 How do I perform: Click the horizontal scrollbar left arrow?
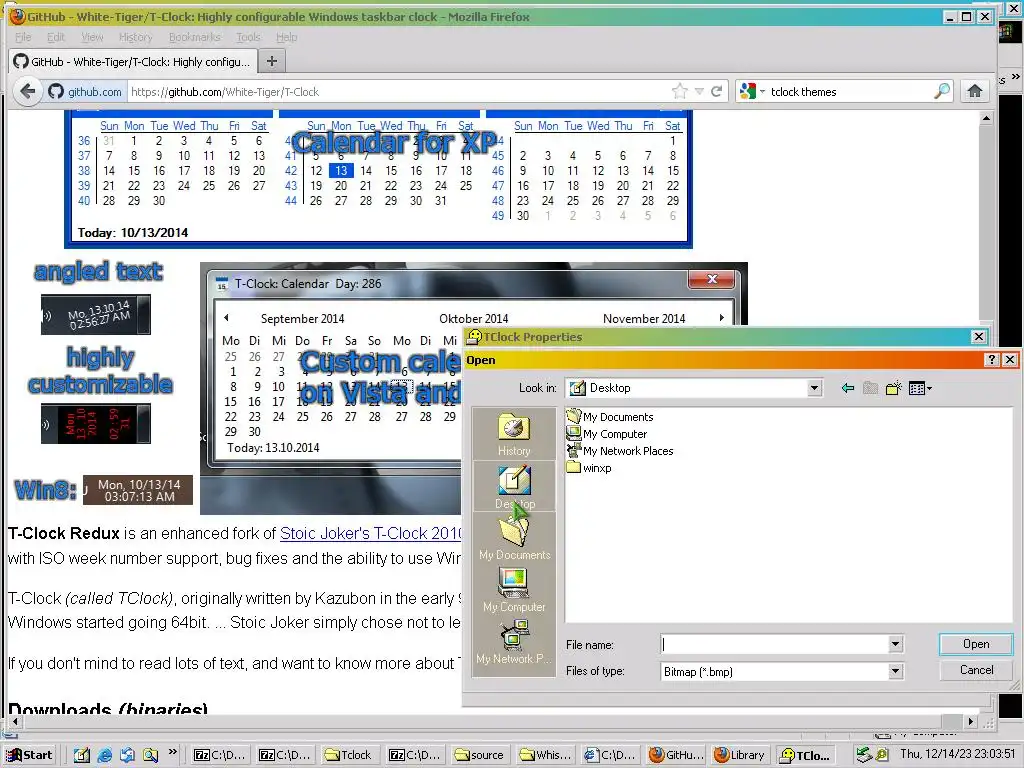click(14, 722)
